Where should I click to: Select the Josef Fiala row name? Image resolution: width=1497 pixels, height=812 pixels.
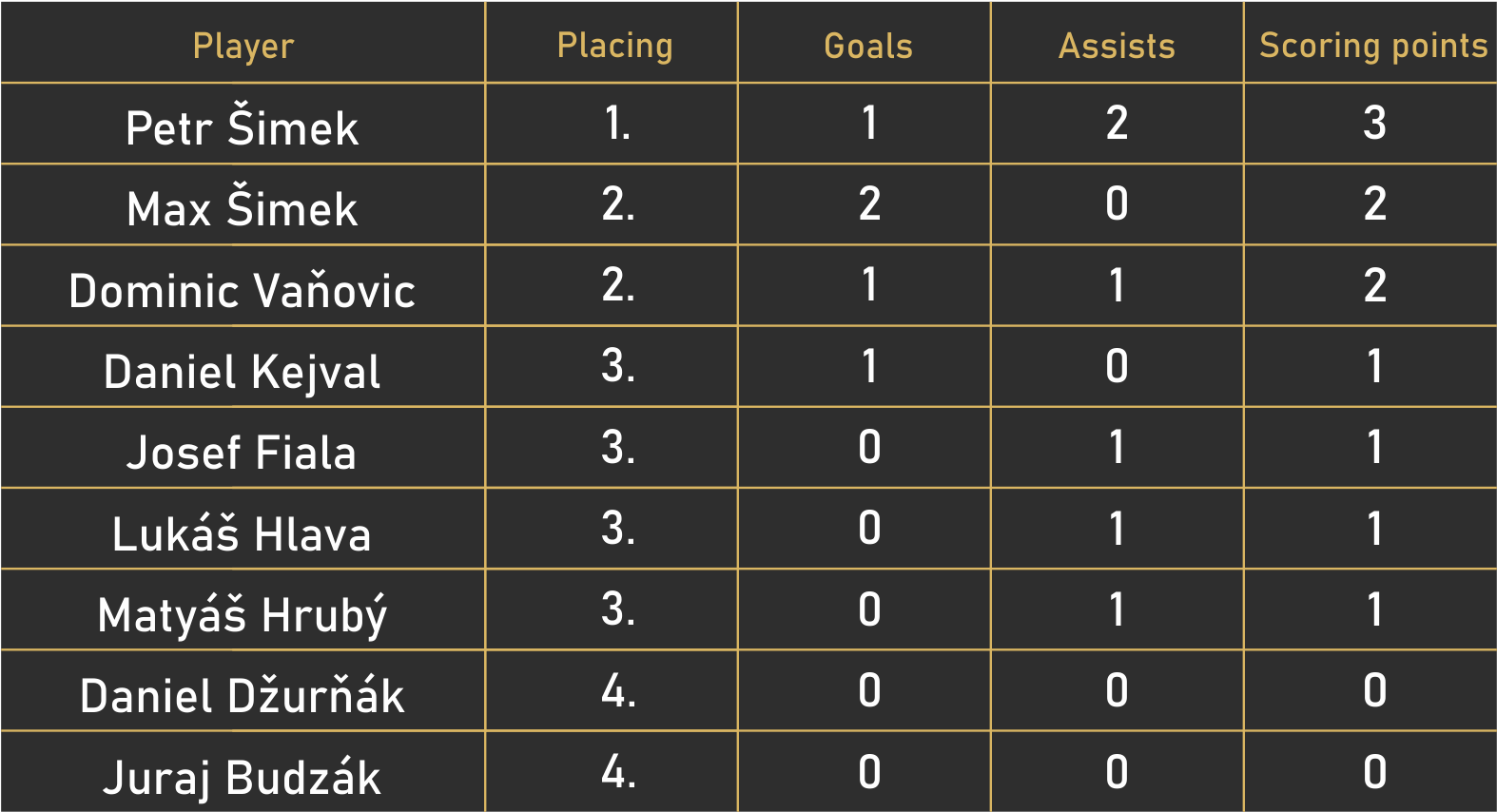coord(243,452)
